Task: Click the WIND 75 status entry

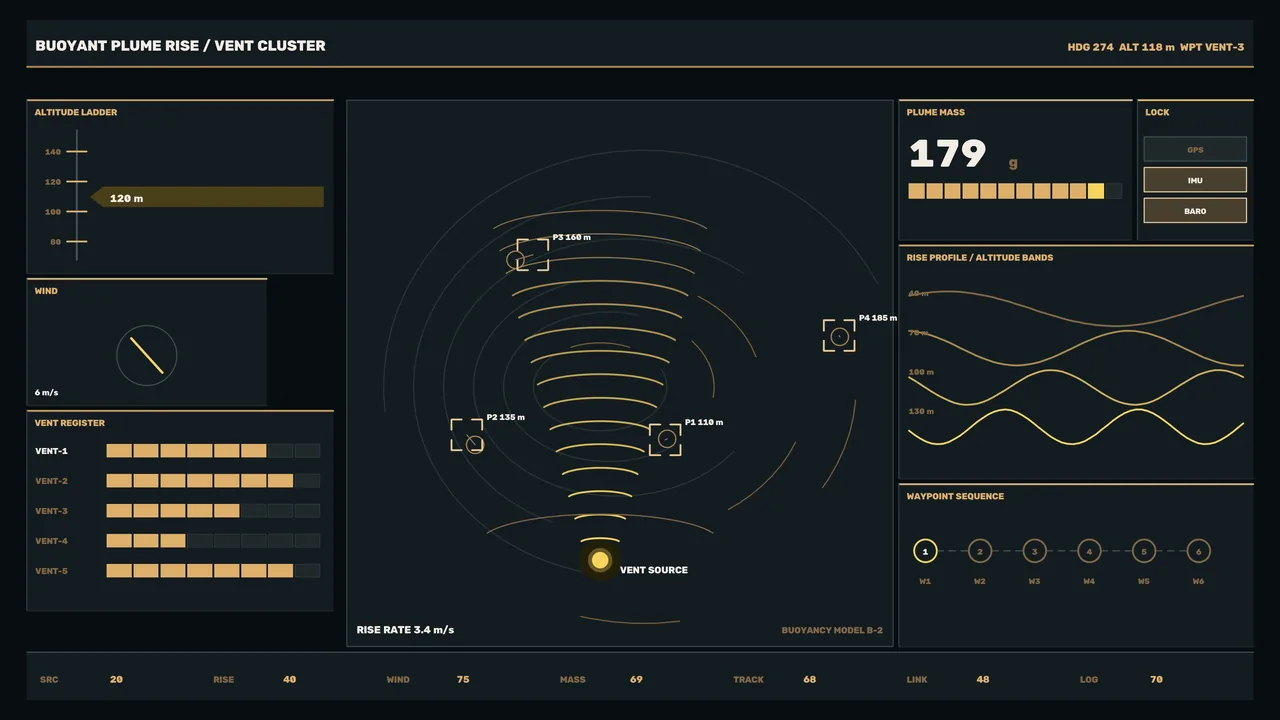Action: pyautogui.click(x=428, y=679)
